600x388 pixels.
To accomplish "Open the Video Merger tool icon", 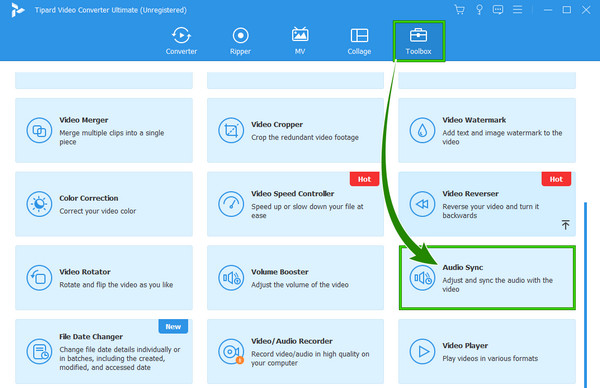I will click(x=39, y=130).
